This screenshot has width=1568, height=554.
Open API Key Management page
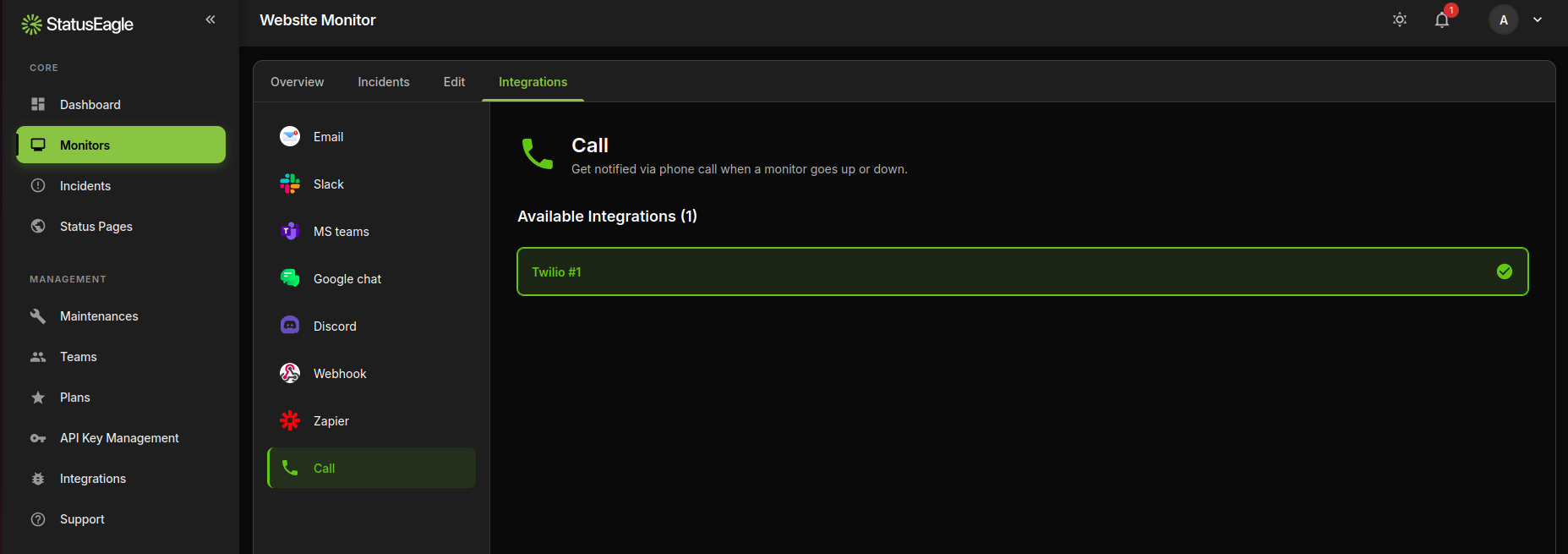pyautogui.click(x=121, y=437)
